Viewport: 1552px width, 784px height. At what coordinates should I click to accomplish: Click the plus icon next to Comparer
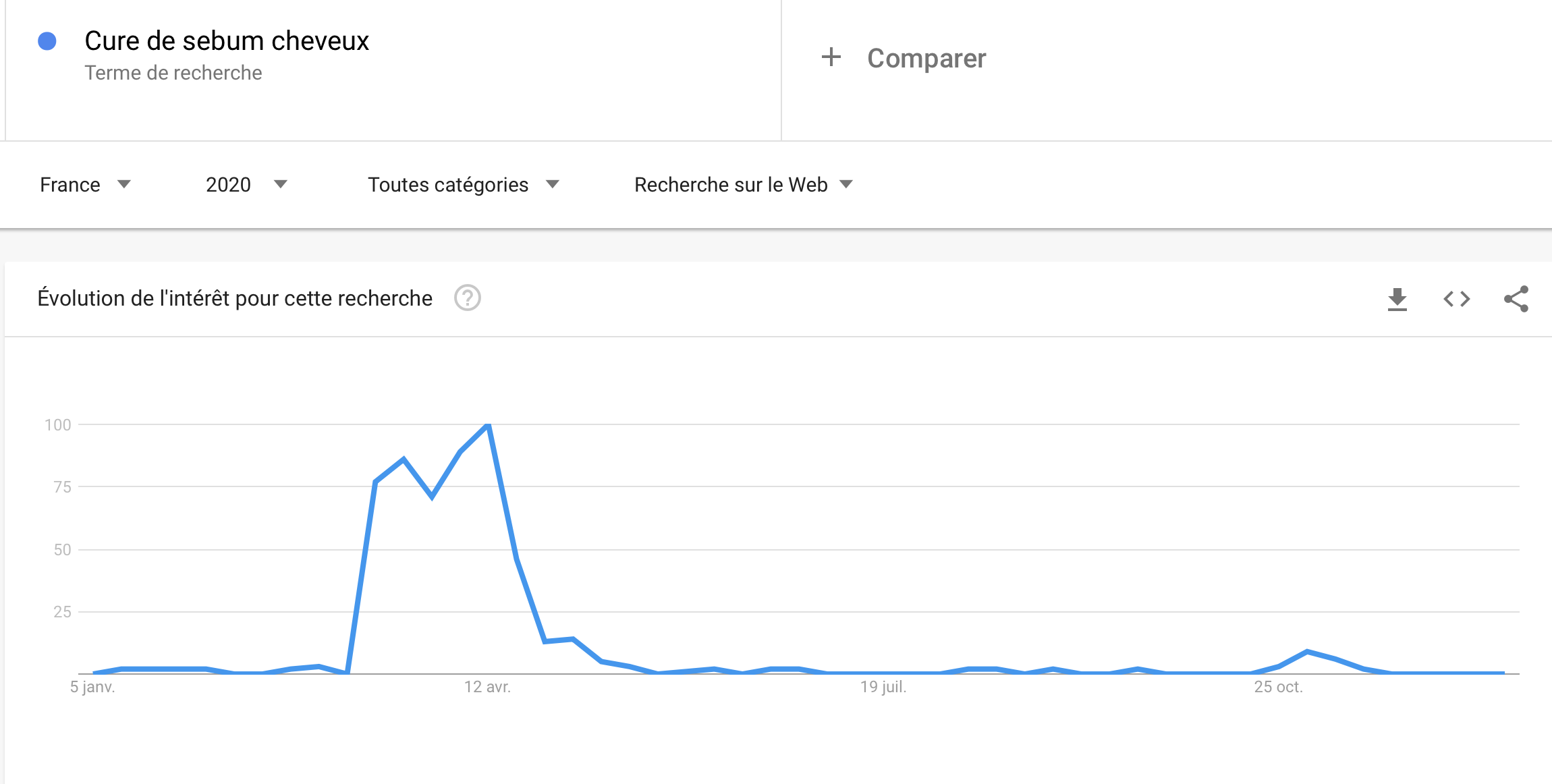tap(831, 57)
